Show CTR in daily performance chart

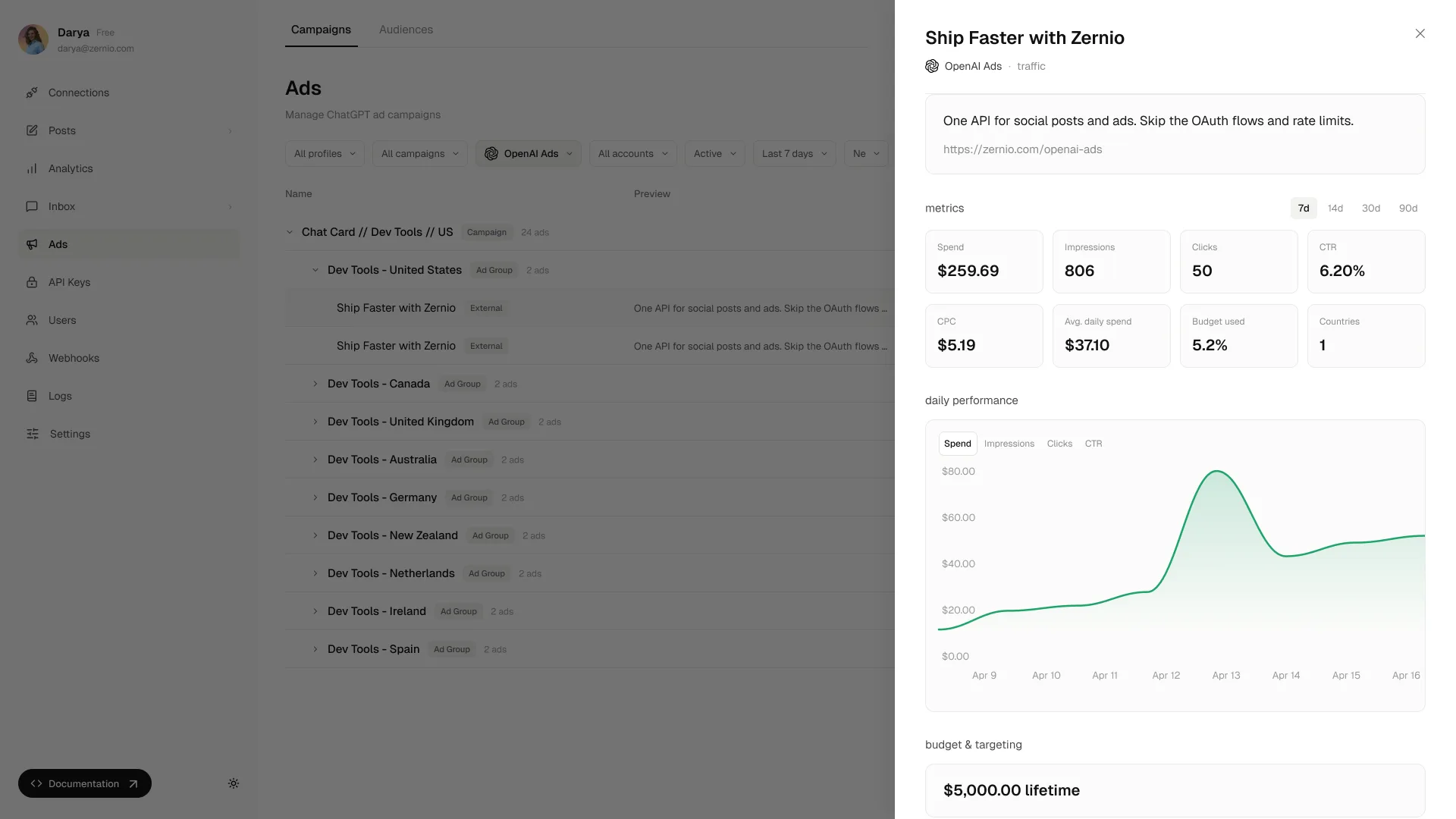tap(1094, 444)
